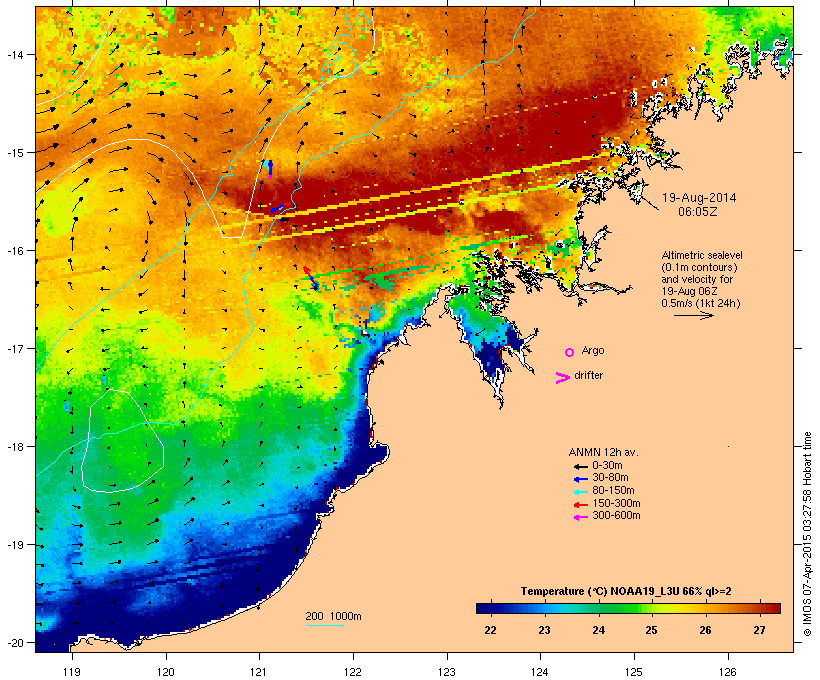Click the 300-600m depth label

click(616, 516)
